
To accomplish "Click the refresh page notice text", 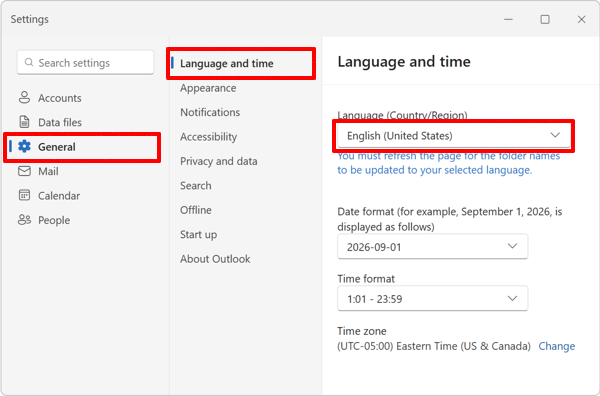I will coord(448,163).
